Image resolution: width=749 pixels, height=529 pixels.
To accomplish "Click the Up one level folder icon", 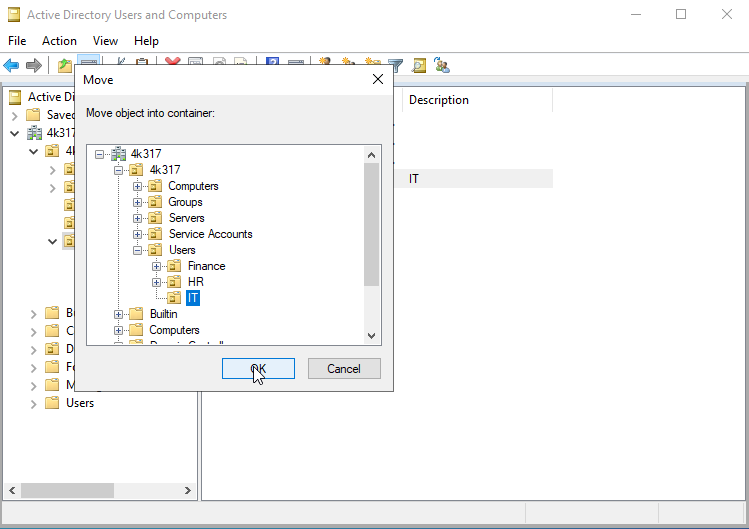I will pyautogui.click(x=65, y=65).
